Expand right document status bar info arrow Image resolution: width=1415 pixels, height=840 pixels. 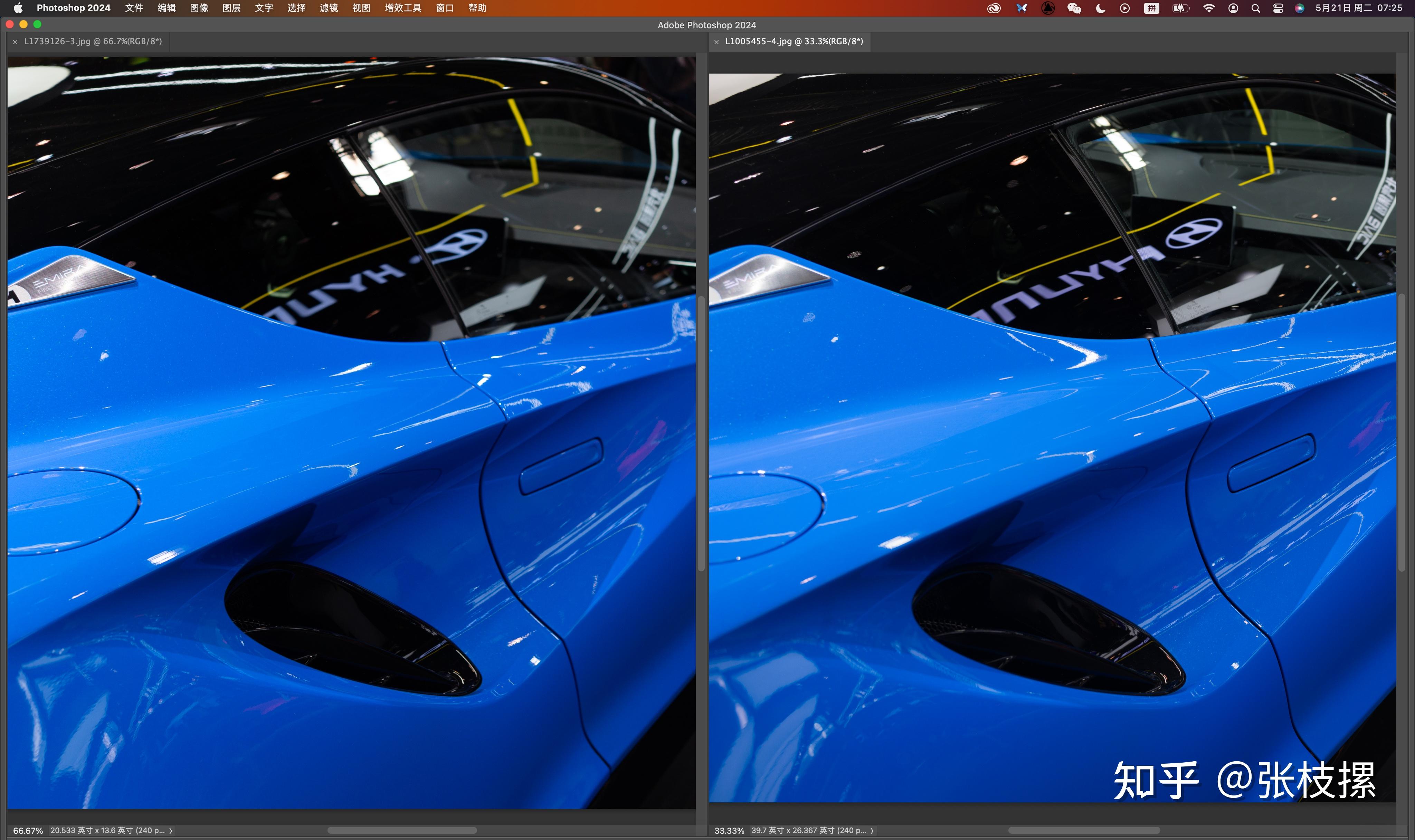click(x=872, y=830)
